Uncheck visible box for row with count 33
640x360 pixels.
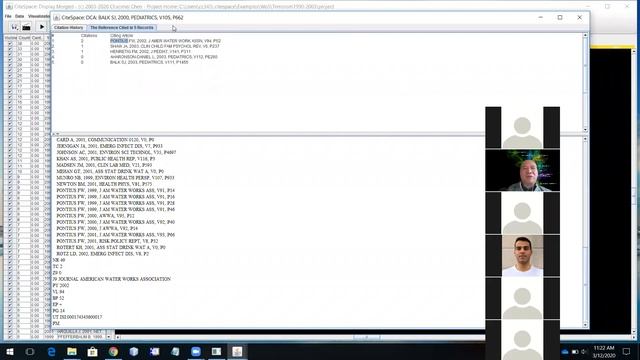click(10, 49)
